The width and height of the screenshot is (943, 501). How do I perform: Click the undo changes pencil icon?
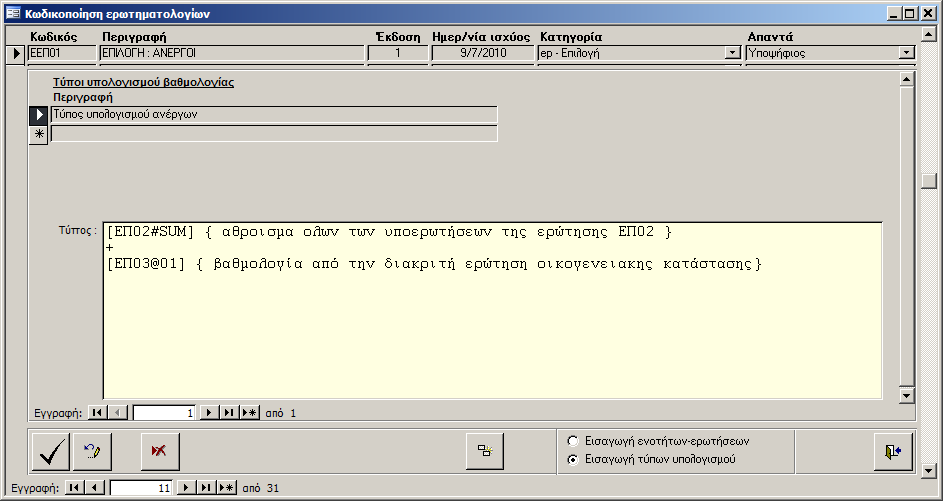pyautogui.click(x=93, y=452)
